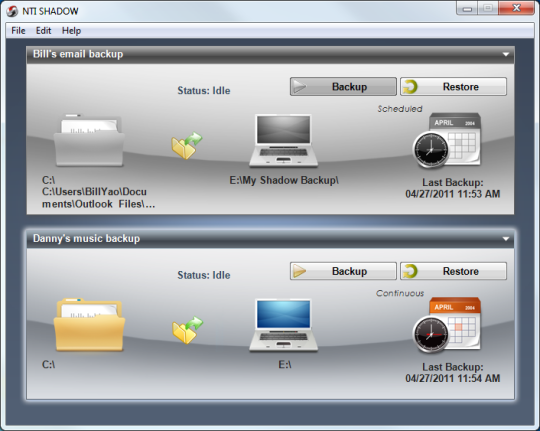Expand Bill's email backup dropdown arrow
This screenshot has width=540, height=431.
pos(506,54)
